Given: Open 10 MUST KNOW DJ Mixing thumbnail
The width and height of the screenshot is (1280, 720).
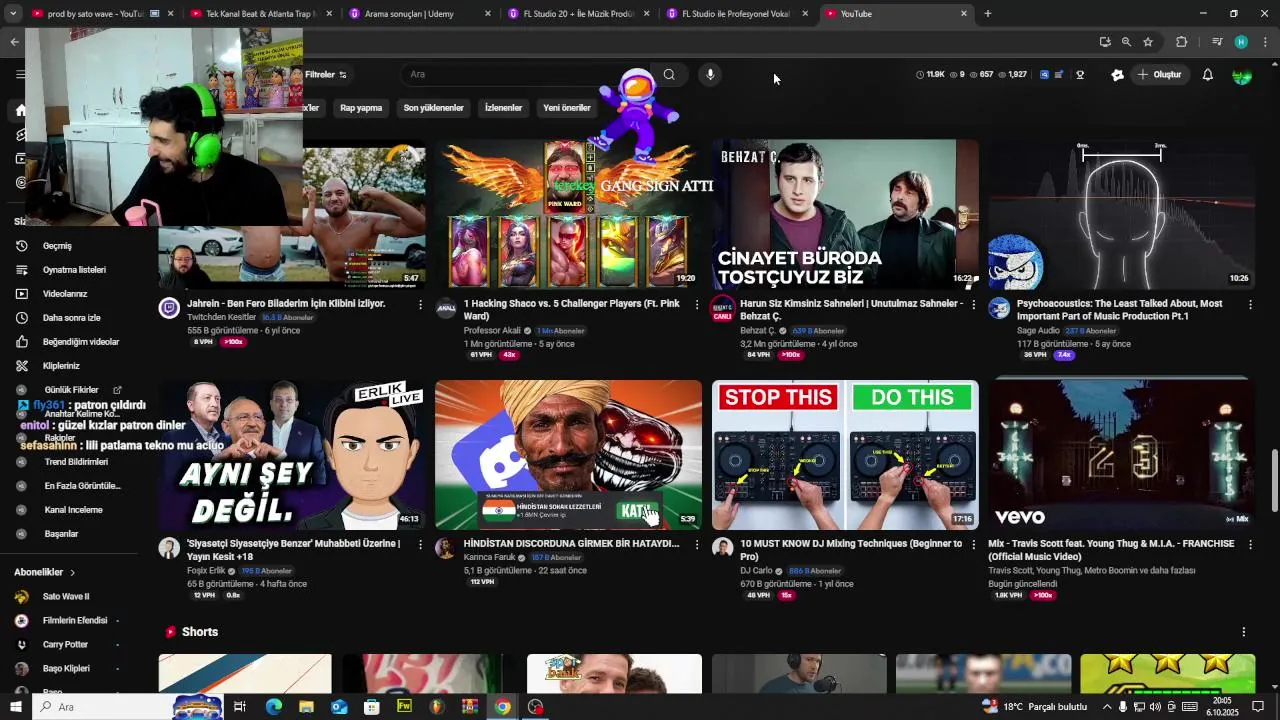Looking at the screenshot, I should coord(845,455).
